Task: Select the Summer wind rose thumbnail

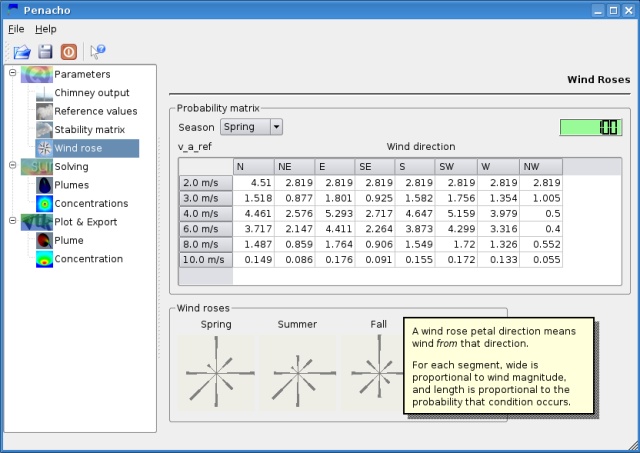Action: [x=298, y=372]
